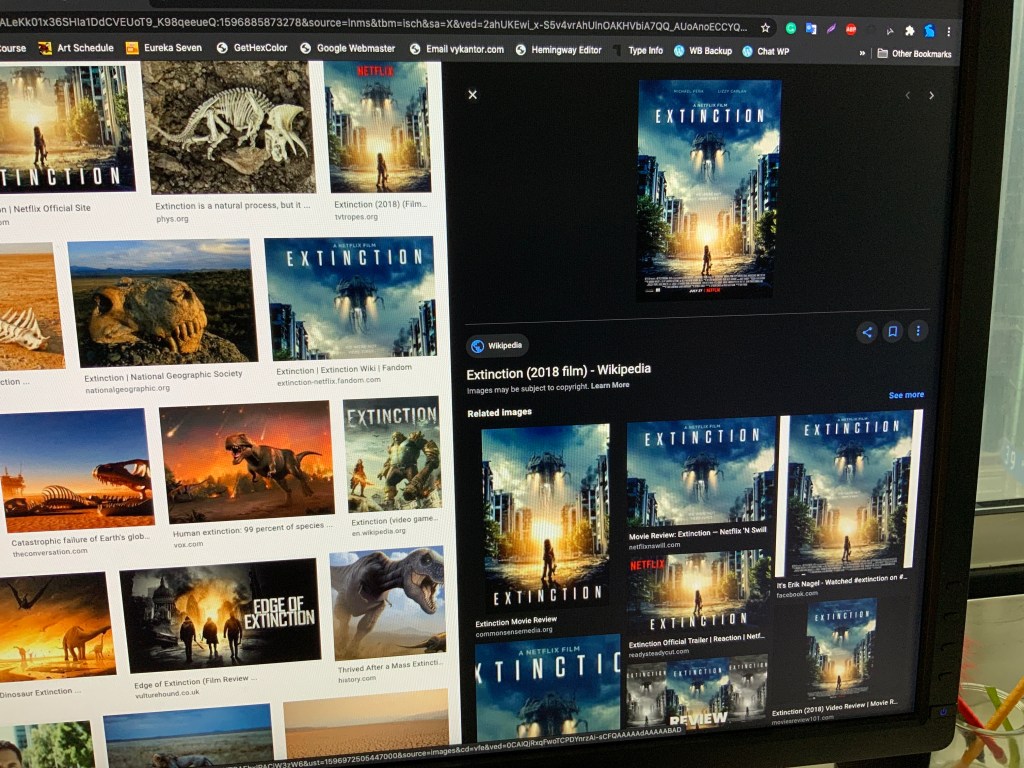Advance to the next image with the right arrow

931,95
